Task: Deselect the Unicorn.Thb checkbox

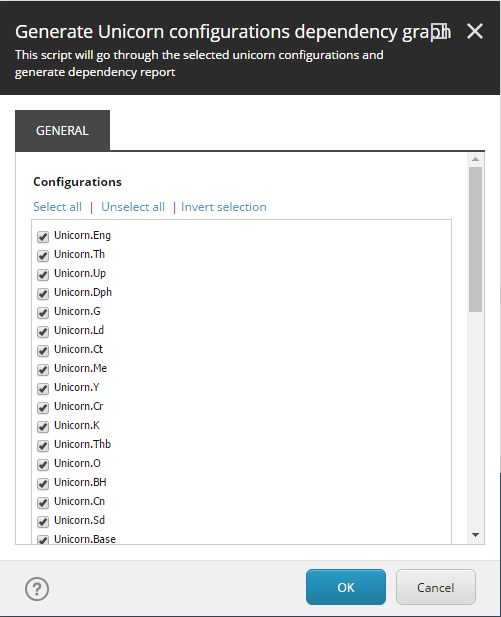Action: [x=43, y=445]
